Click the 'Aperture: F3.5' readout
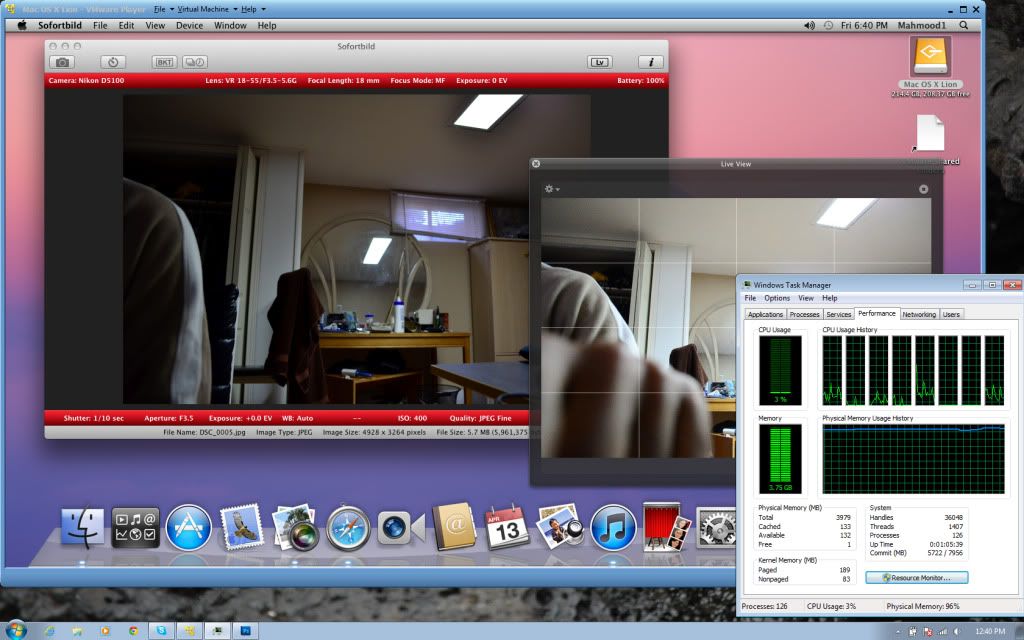1024x640 pixels. 168,418
